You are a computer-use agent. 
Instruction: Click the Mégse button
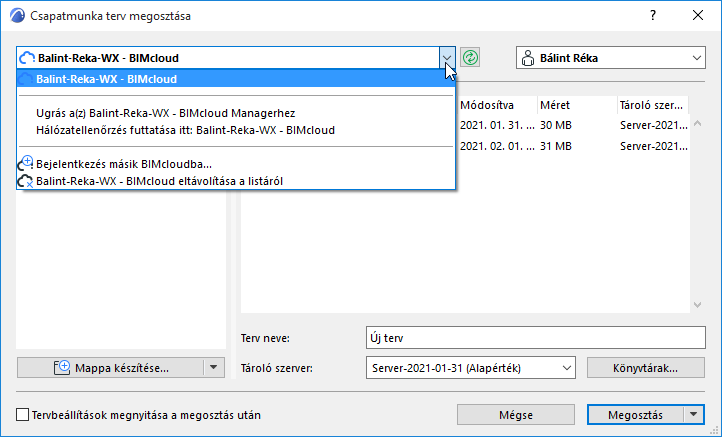click(x=516, y=414)
